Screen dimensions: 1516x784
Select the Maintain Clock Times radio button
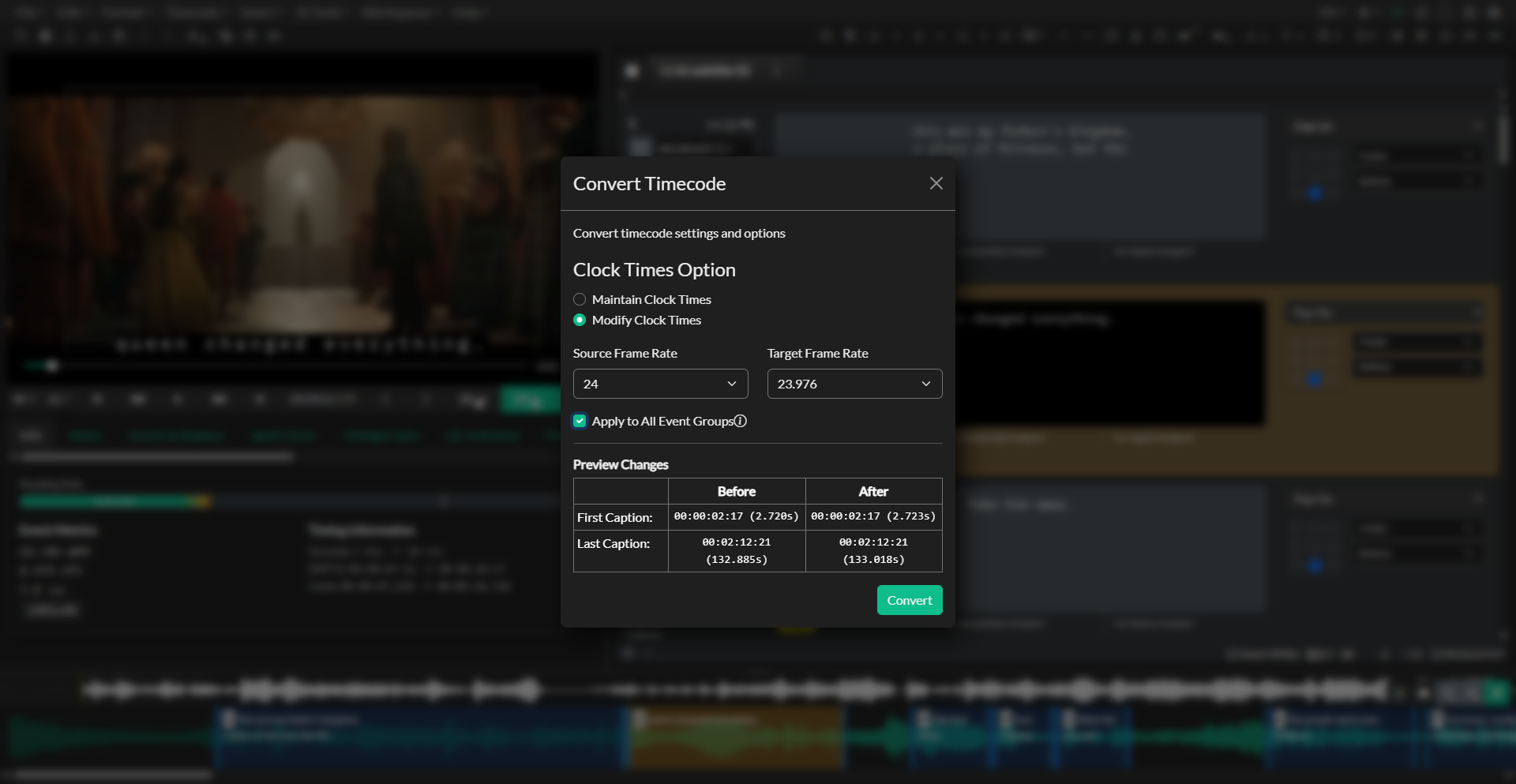coord(579,299)
